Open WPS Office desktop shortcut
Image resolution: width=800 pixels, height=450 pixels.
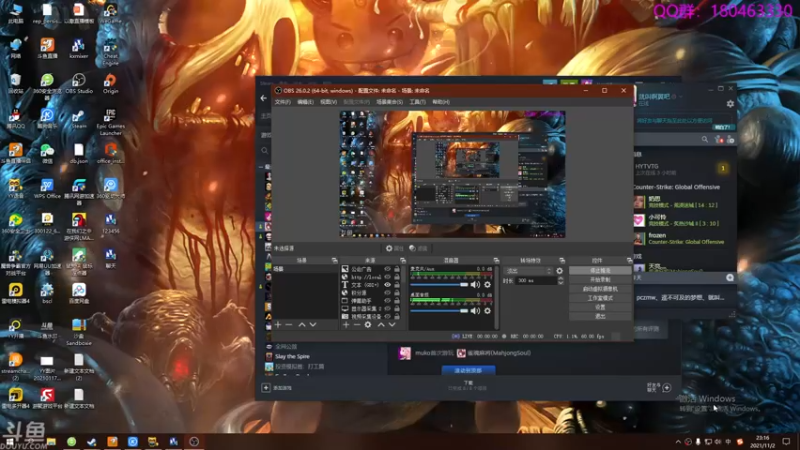click(47, 189)
